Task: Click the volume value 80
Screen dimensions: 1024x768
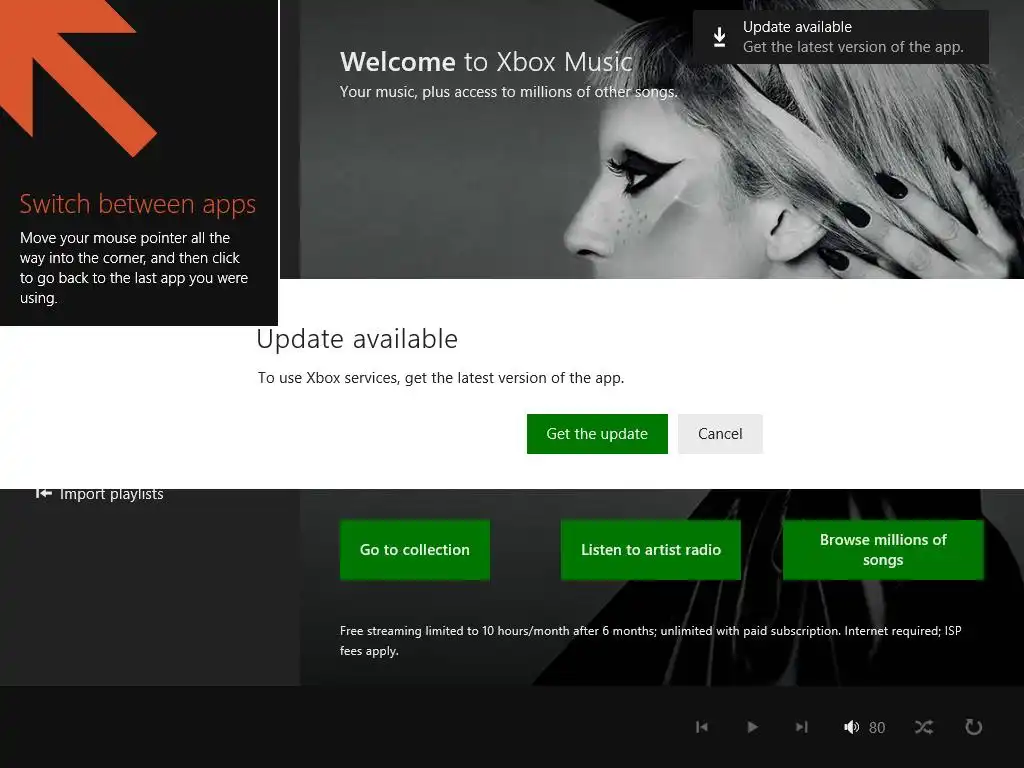Action: pyautogui.click(x=877, y=728)
